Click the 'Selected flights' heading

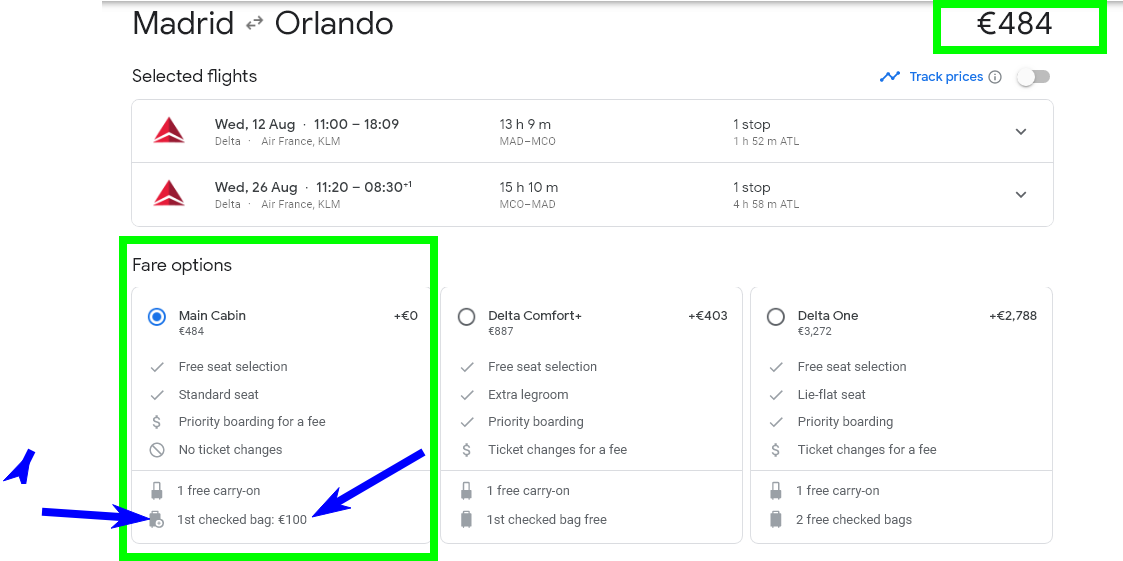[194, 76]
